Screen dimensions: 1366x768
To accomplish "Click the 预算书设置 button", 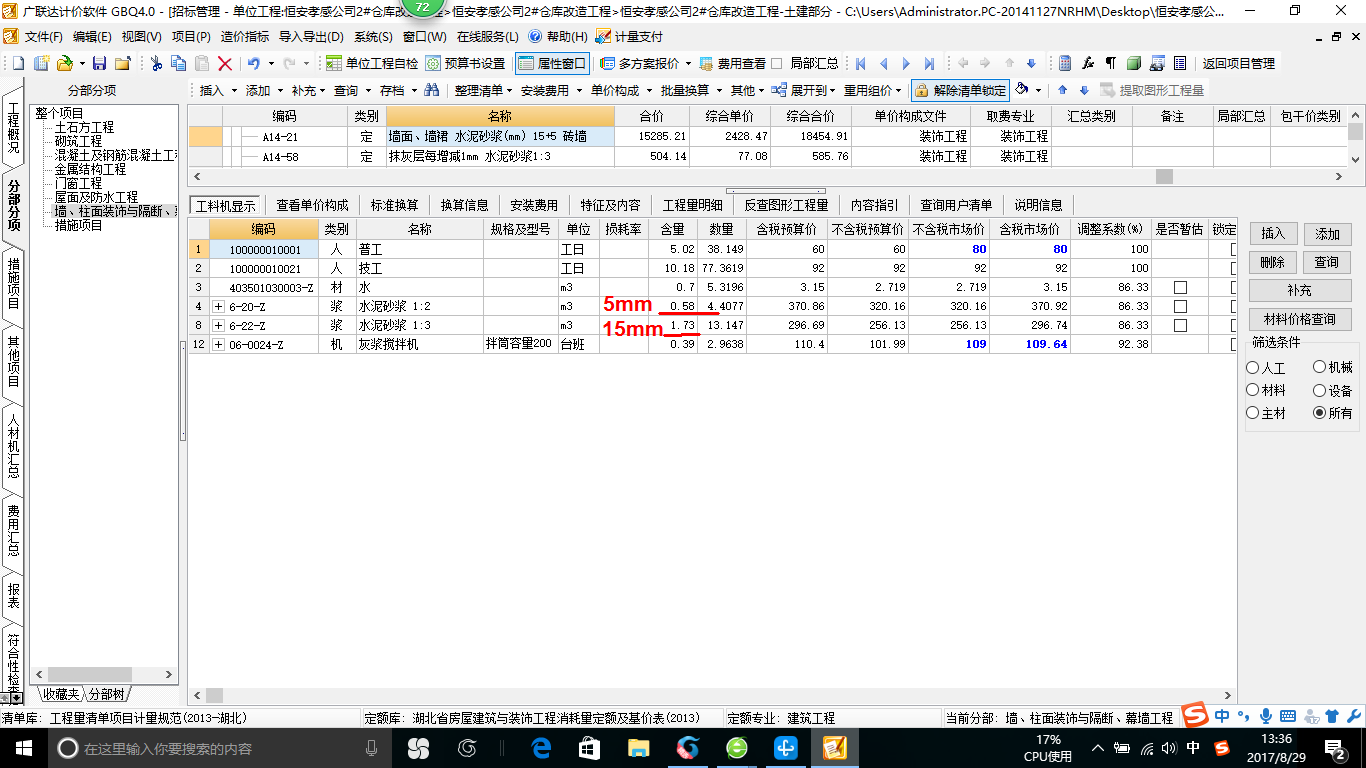I will pyautogui.click(x=465, y=63).
